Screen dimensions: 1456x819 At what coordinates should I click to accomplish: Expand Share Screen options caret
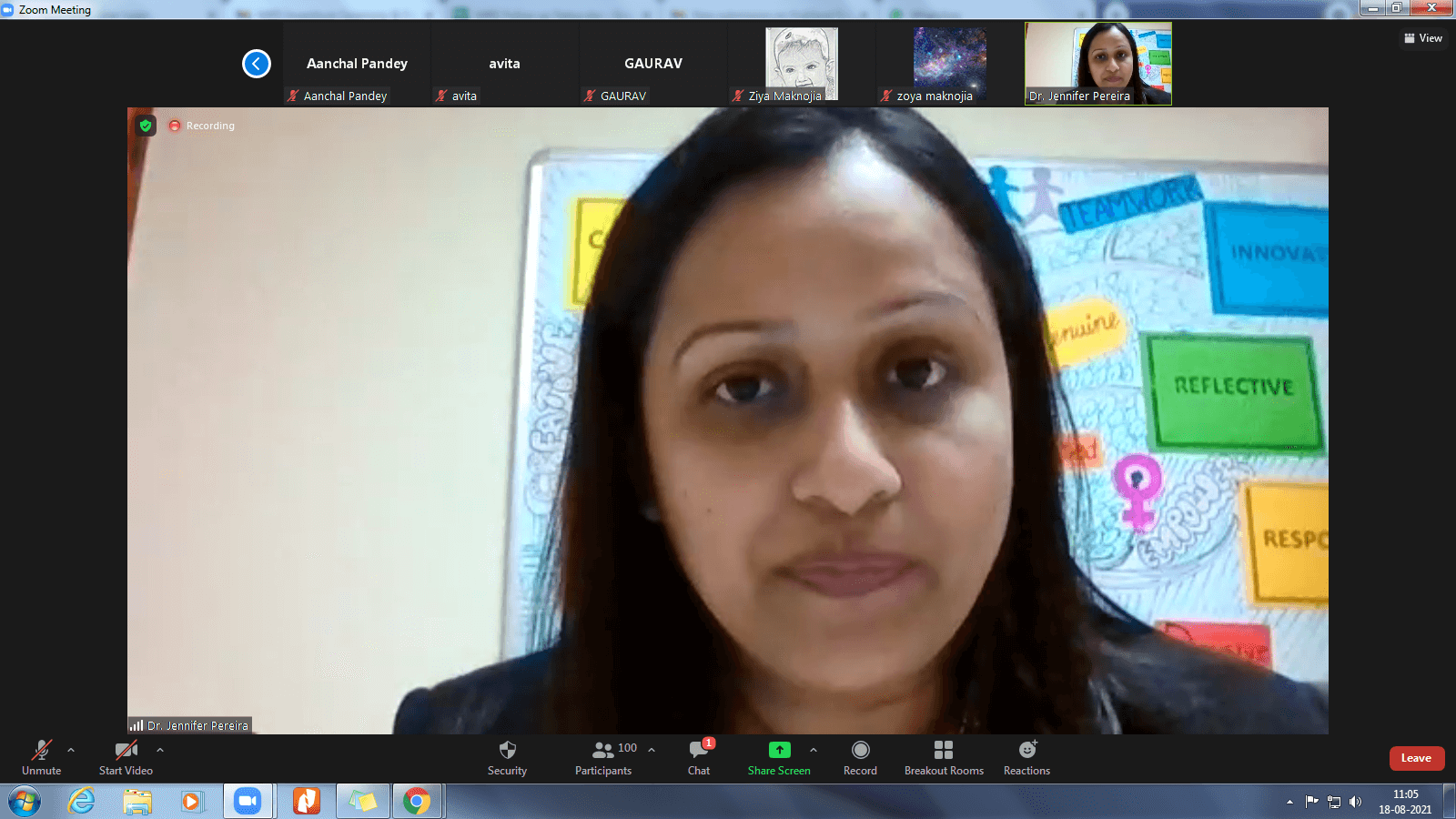814,750
